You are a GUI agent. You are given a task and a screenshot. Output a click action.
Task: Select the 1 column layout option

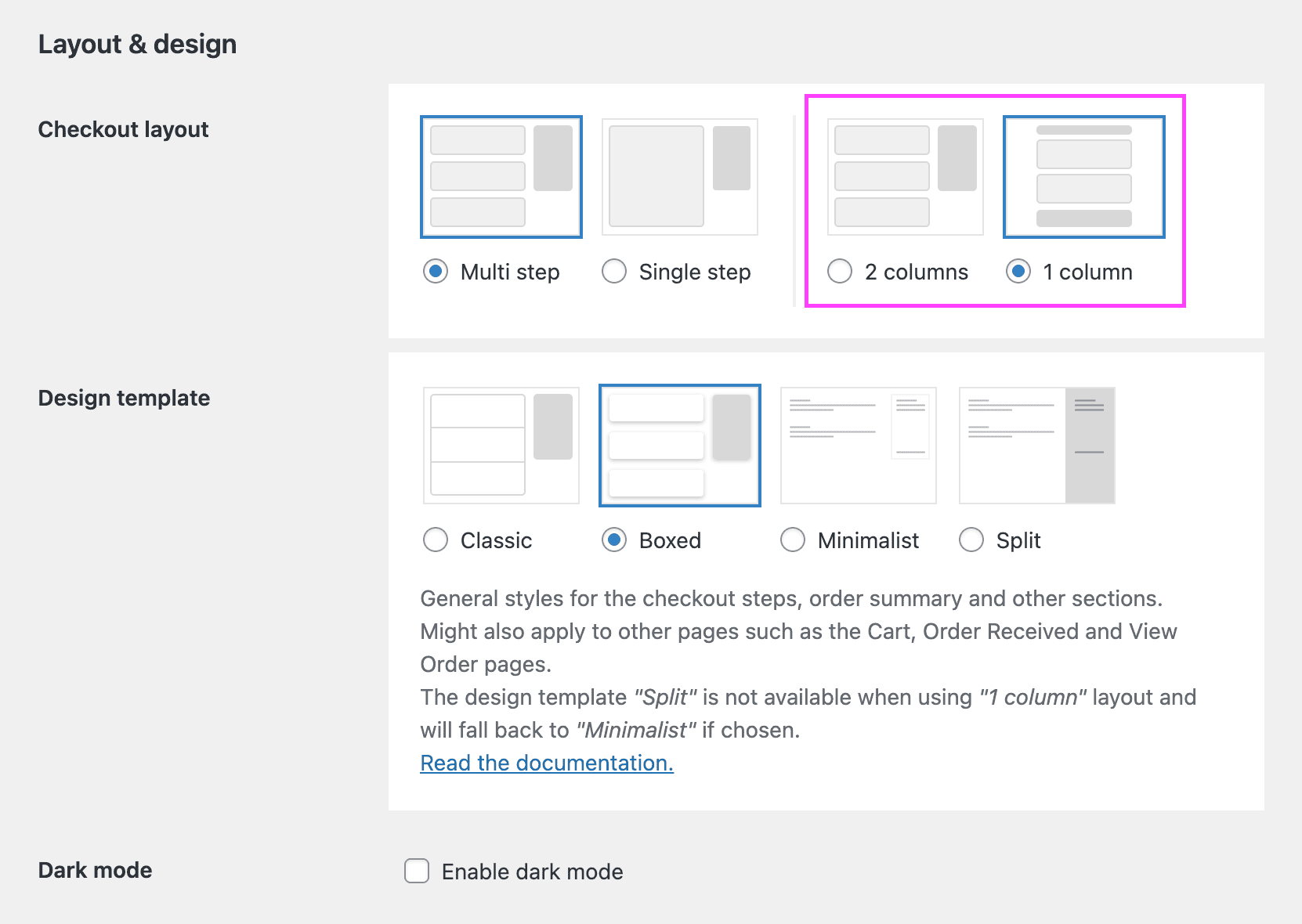[x=1018, y=272]
